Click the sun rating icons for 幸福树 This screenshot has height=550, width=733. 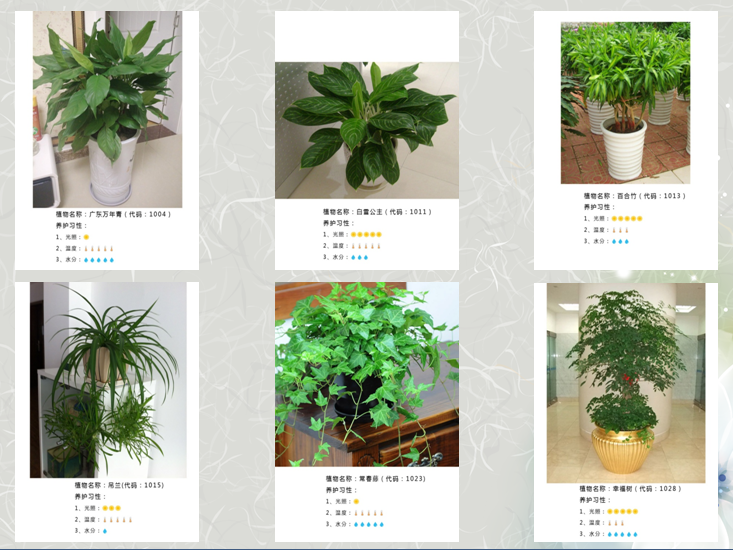(623, 512)
